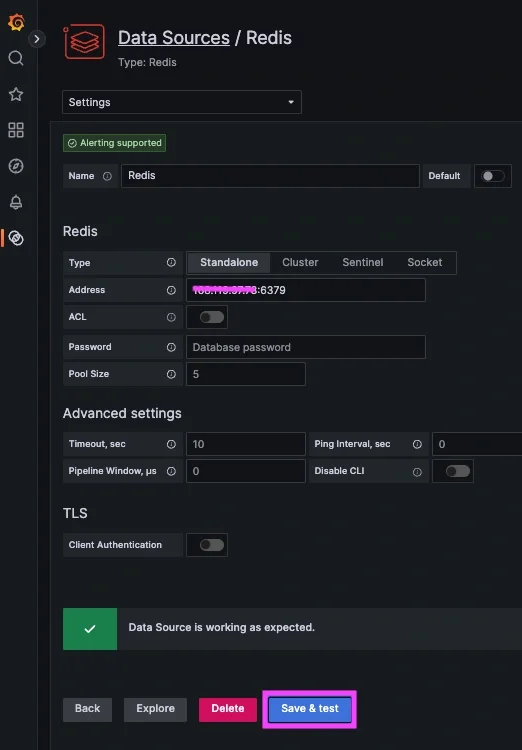The height and width of the screenshot is (750, 522).
Task: Click the Ping Interval info icon
Action: [x=417, y=444]
